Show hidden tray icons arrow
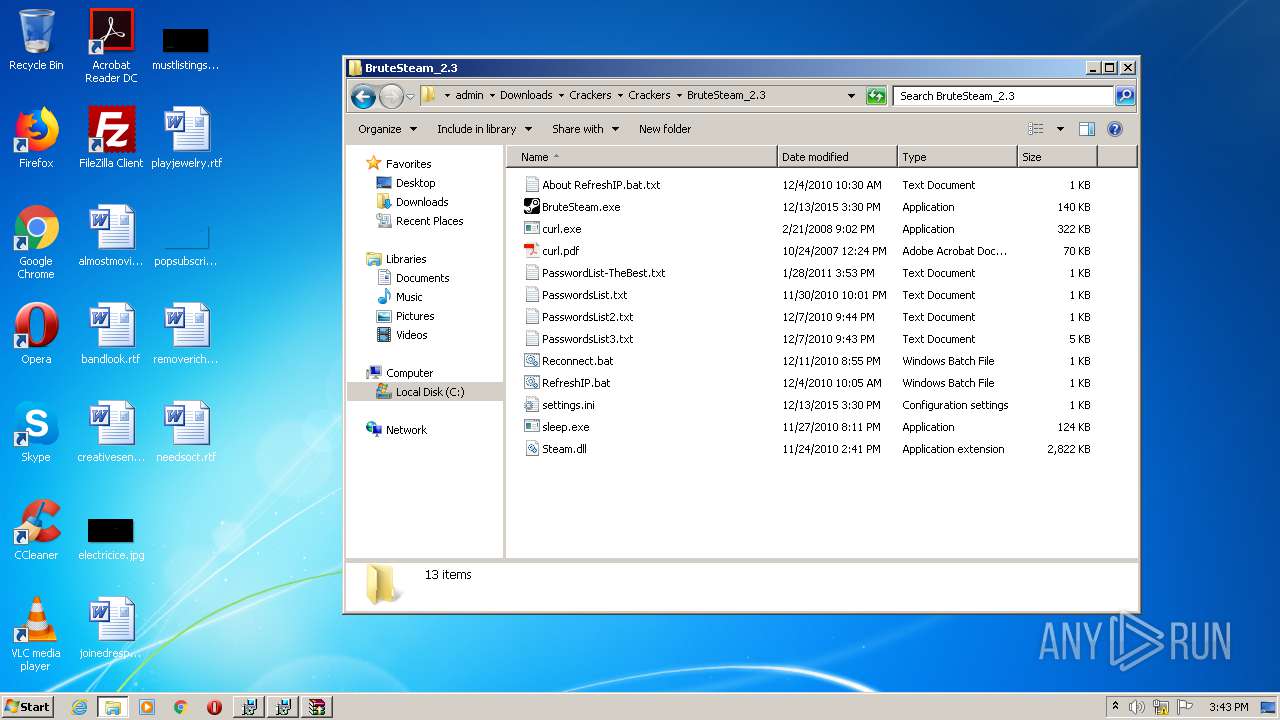 click(x=1115, y=706)
